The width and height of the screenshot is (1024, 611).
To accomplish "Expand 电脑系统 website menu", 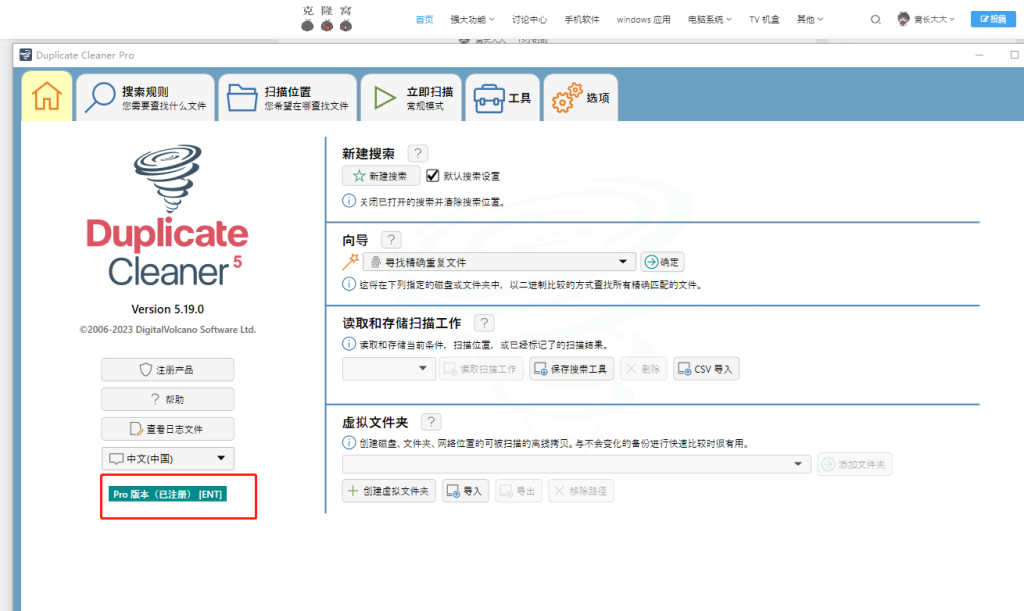I will pyautogui.click(x=709, y=20).
